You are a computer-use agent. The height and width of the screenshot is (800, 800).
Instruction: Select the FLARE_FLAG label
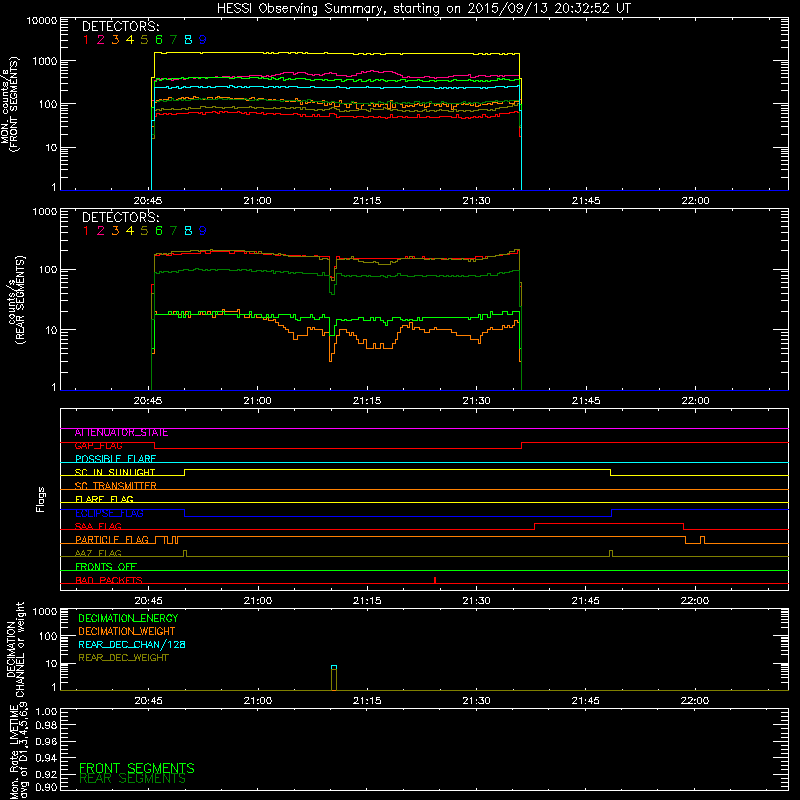(x=105, y=499)
